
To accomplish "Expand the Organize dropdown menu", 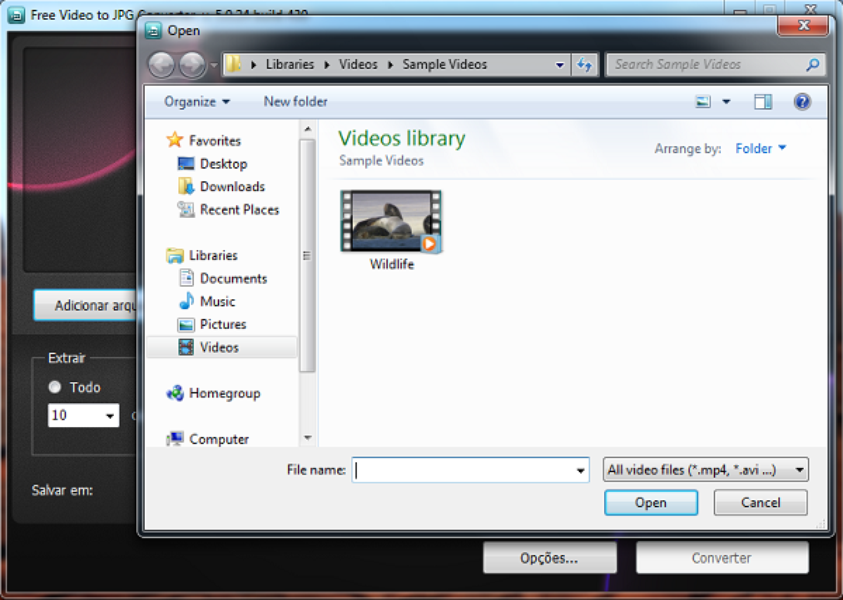I will coord(197,102).
